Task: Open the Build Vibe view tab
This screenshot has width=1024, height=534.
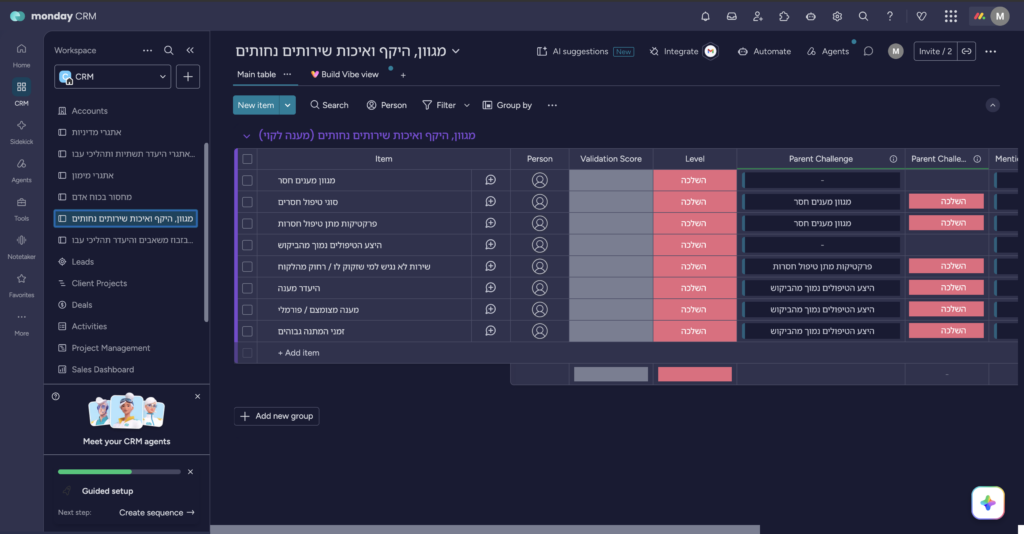Action: click(344, 74)
